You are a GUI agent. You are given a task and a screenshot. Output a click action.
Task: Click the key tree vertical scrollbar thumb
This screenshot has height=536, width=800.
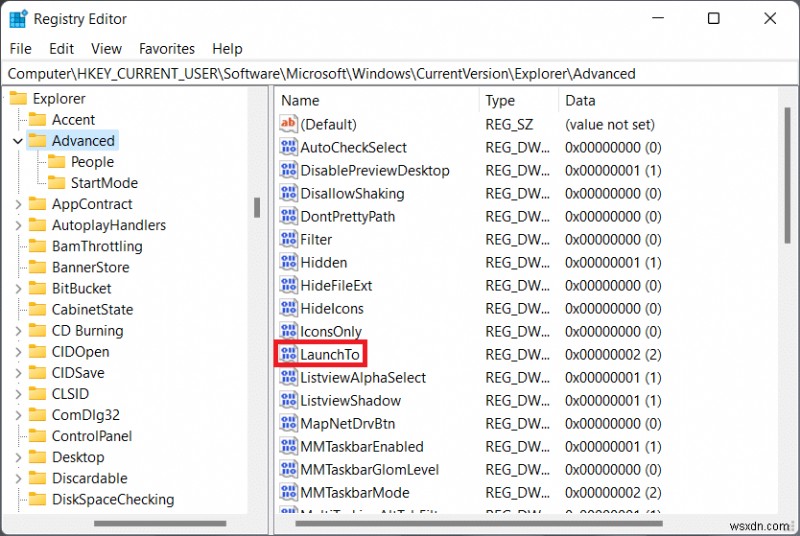pos(257,208)
